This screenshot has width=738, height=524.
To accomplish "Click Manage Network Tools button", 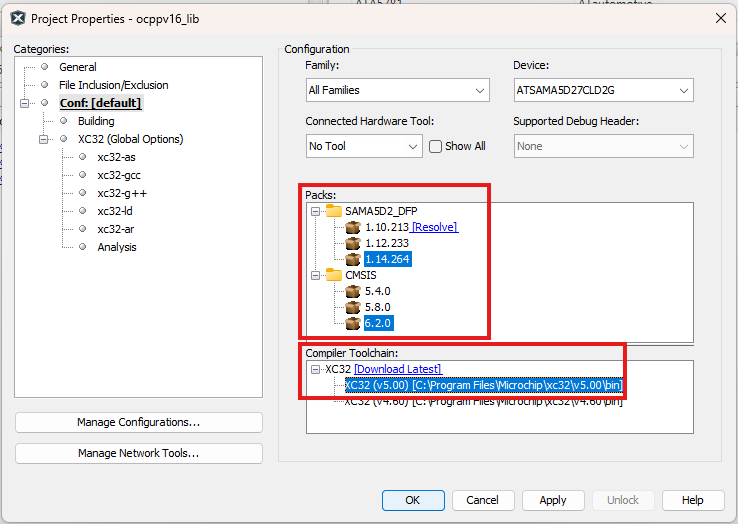I will pos(139,453).
